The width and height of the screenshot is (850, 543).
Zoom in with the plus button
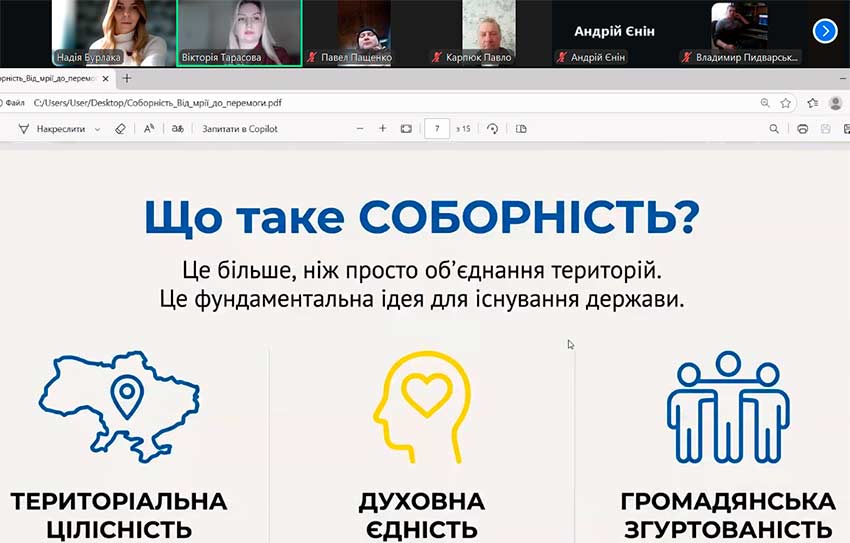382,129
